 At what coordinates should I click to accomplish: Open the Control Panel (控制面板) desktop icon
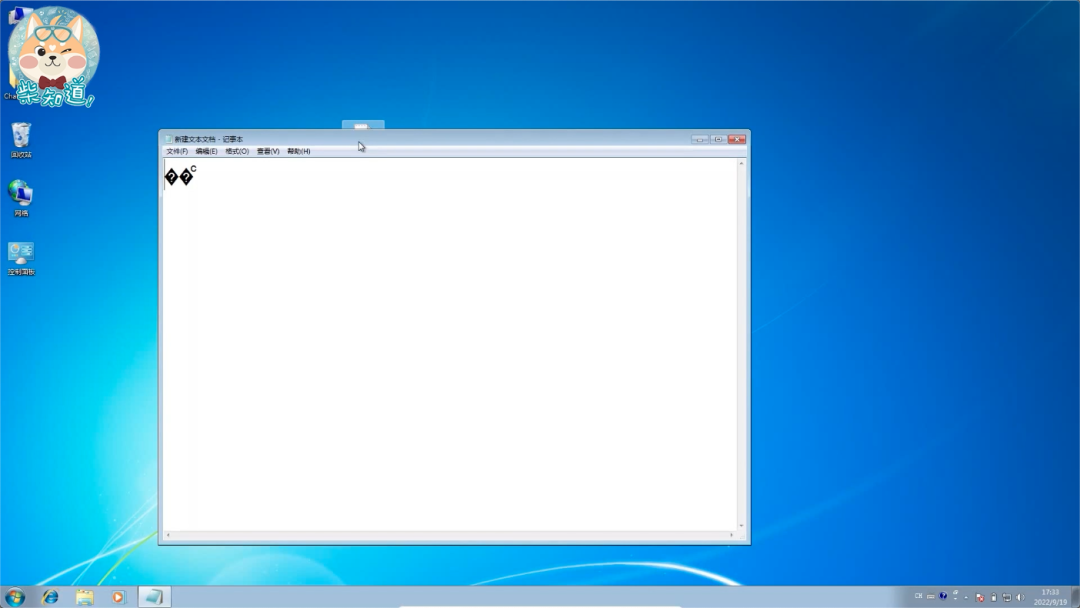coord(21,254)
